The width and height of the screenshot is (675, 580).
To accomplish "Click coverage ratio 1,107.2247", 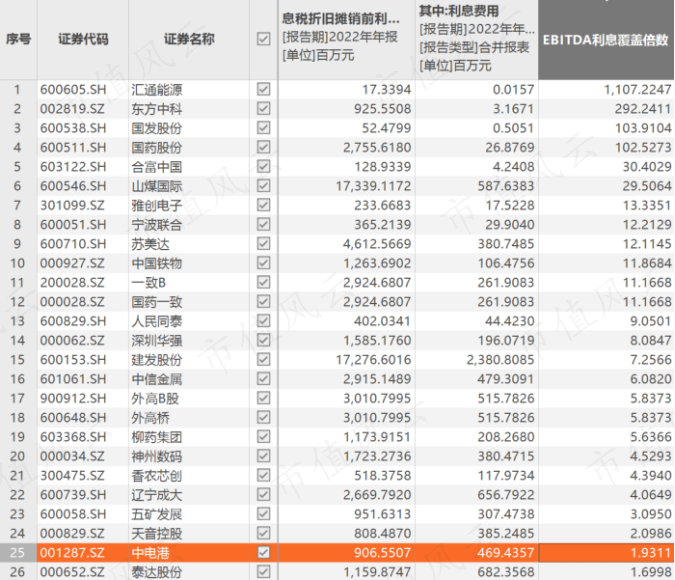I will (638, 90).
